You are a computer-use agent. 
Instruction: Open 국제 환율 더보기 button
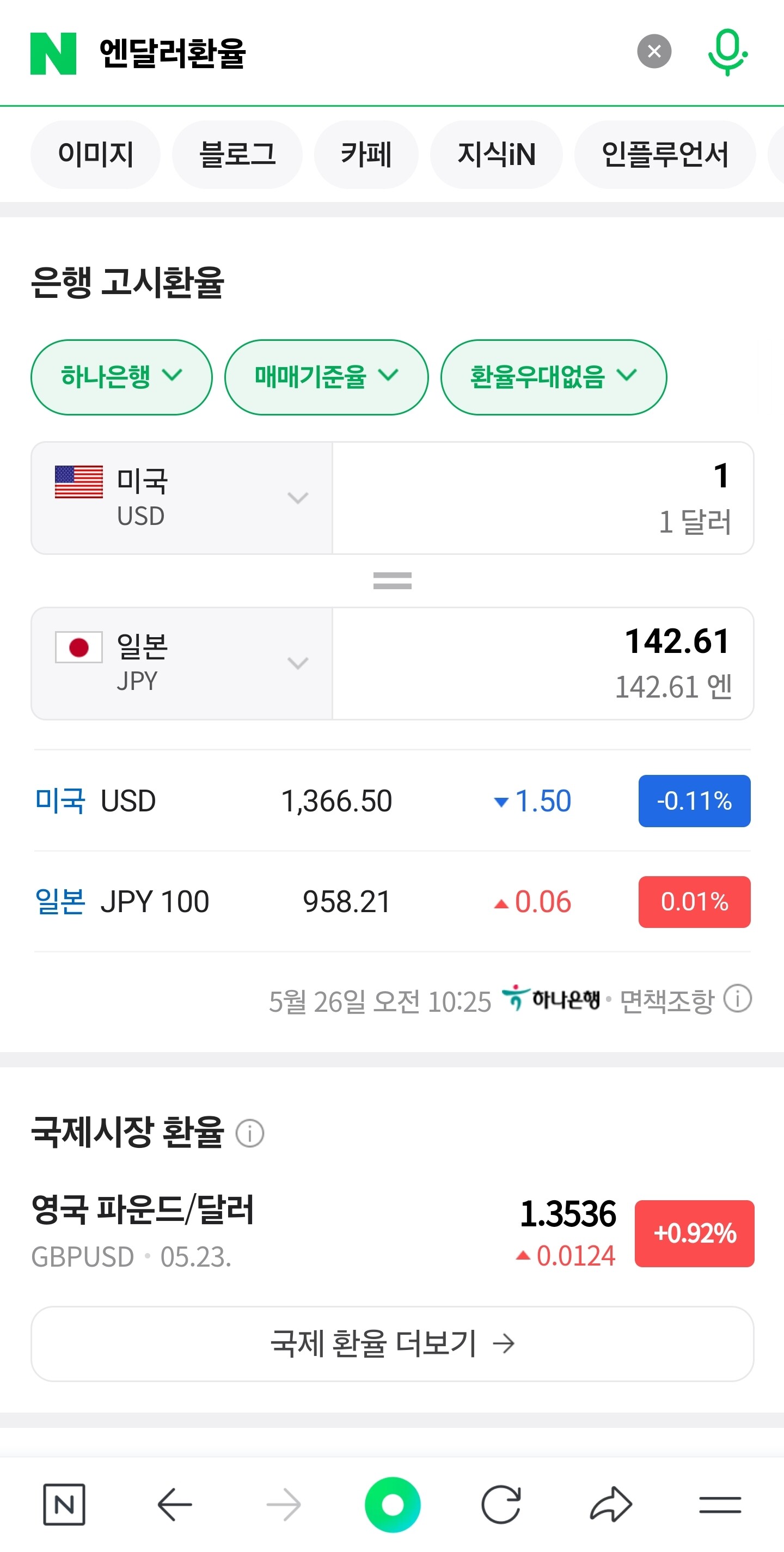click(393, 1343)
